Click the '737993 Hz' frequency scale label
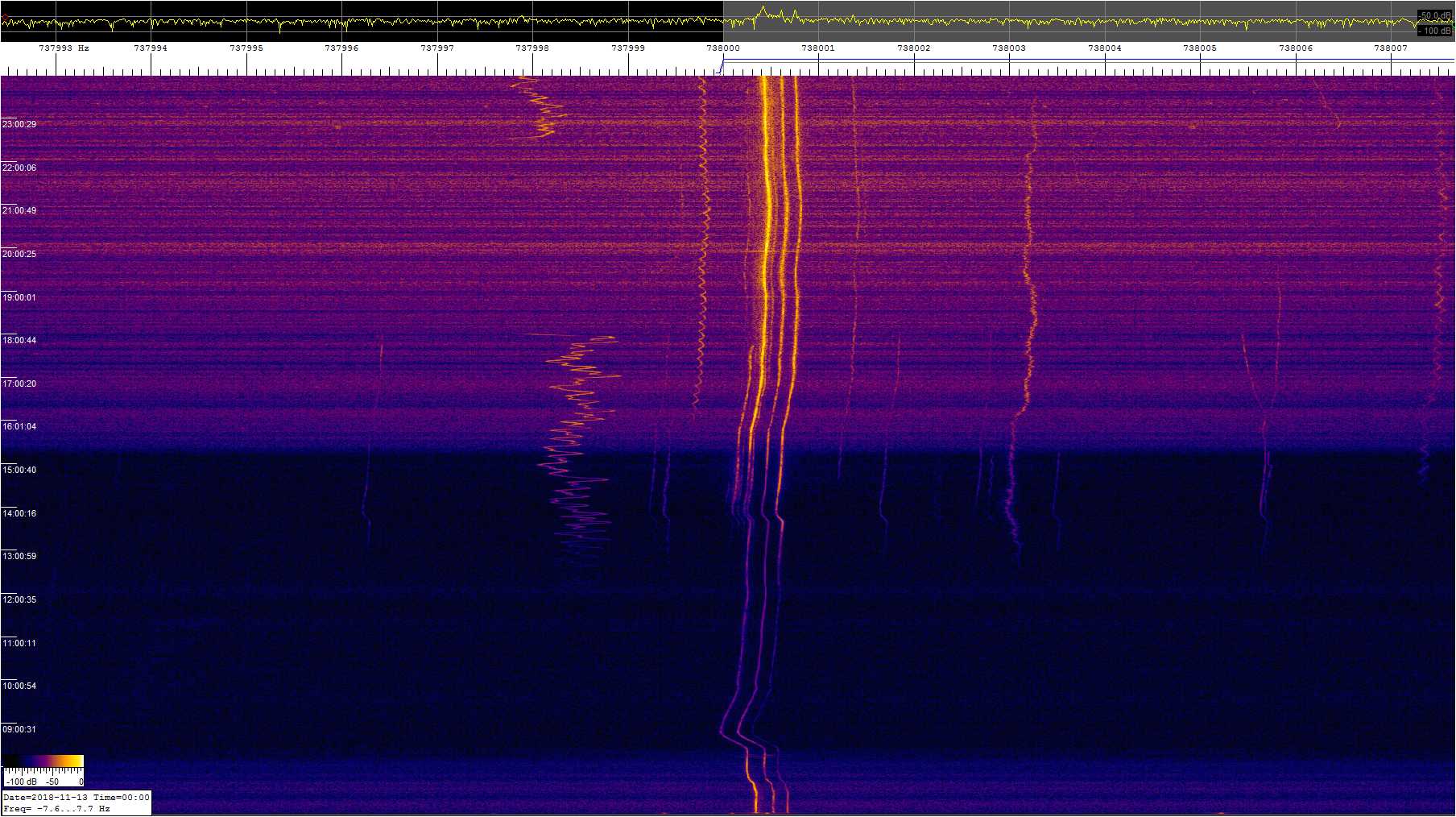This screenshot has height=817, width=1456. [64, 48]
